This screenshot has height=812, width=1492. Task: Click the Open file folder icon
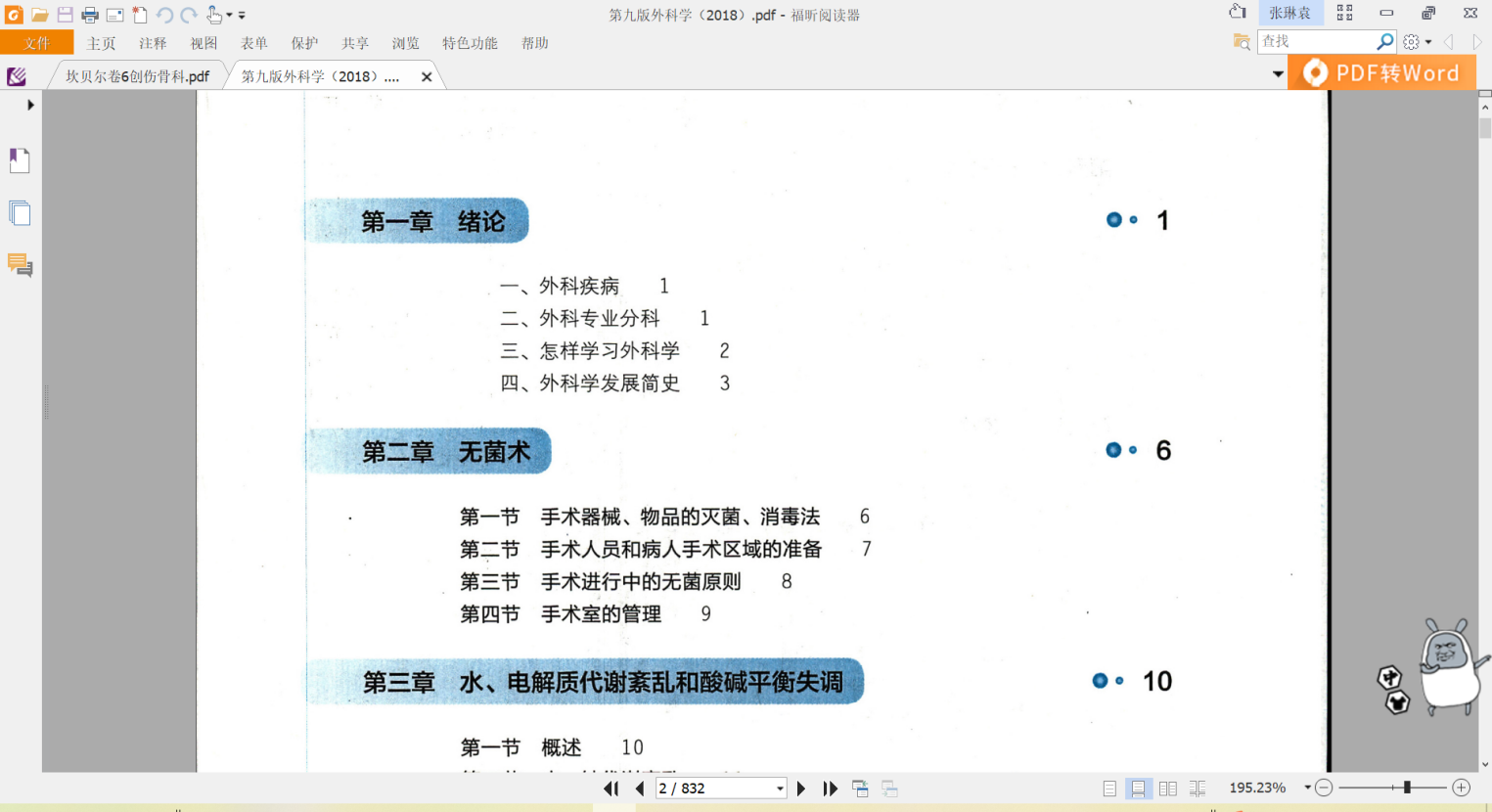[x=40, y=15]
